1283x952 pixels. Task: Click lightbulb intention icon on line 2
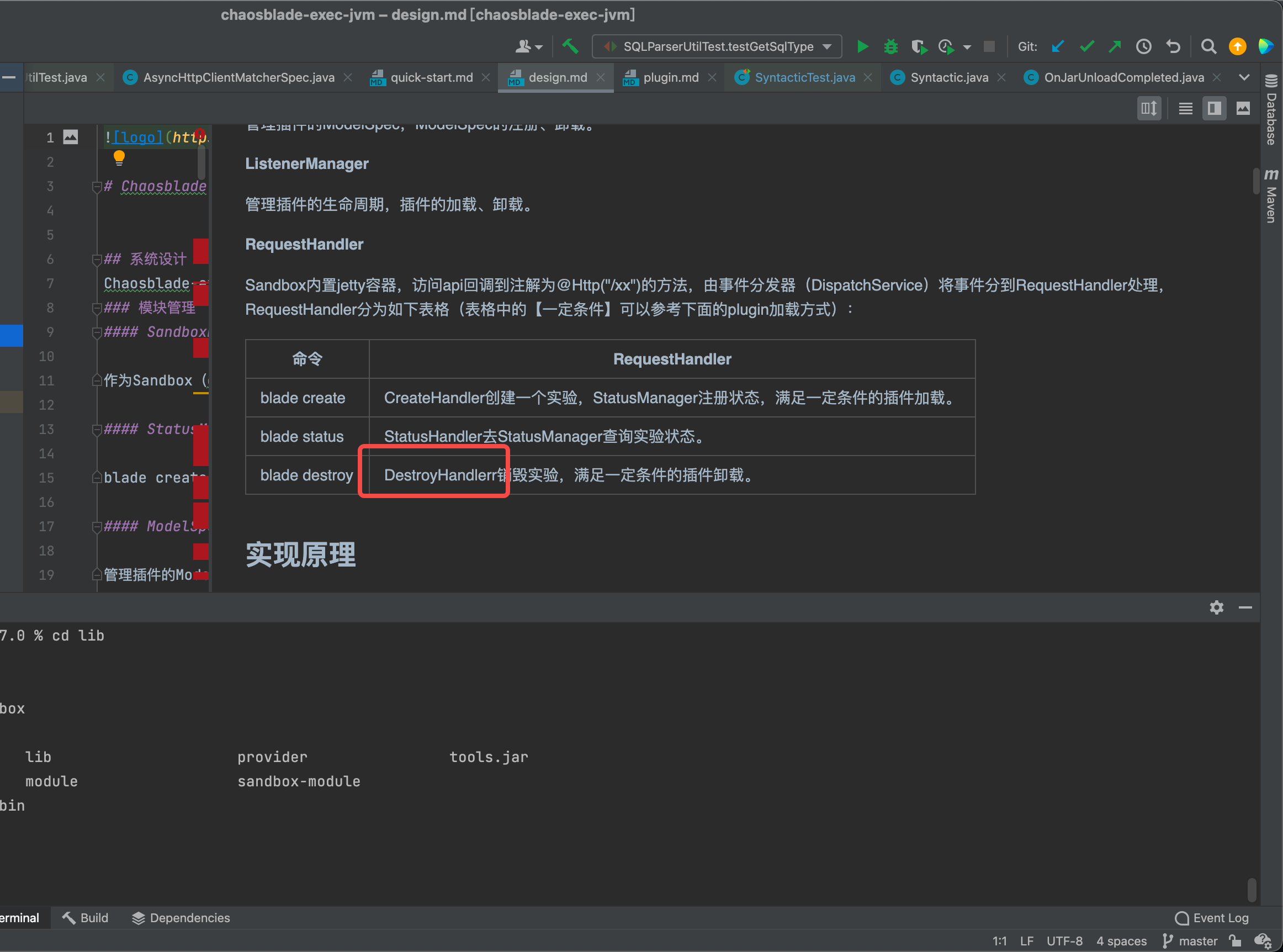pos(119,158)
